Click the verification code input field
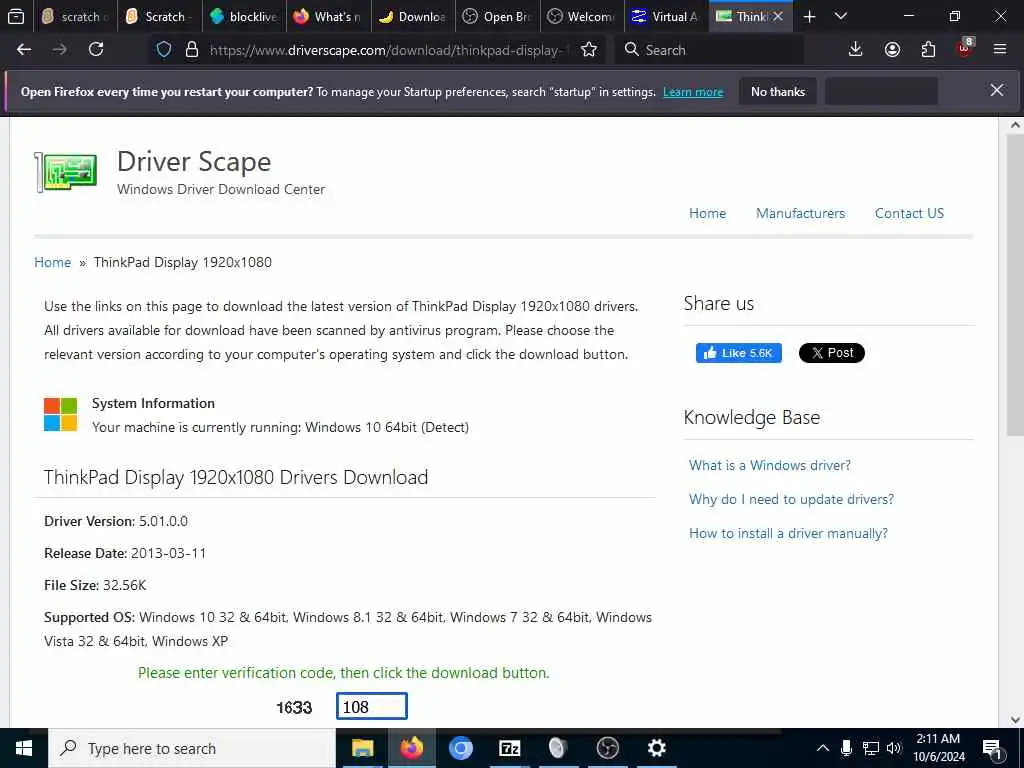The image size is (1024, 768). coord(372,707)
